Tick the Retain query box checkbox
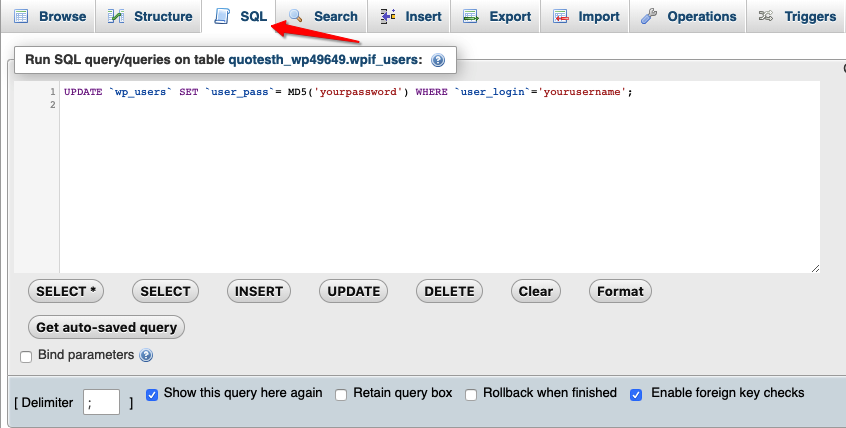The height and width of the screenshot is (428, 846). 341,395
